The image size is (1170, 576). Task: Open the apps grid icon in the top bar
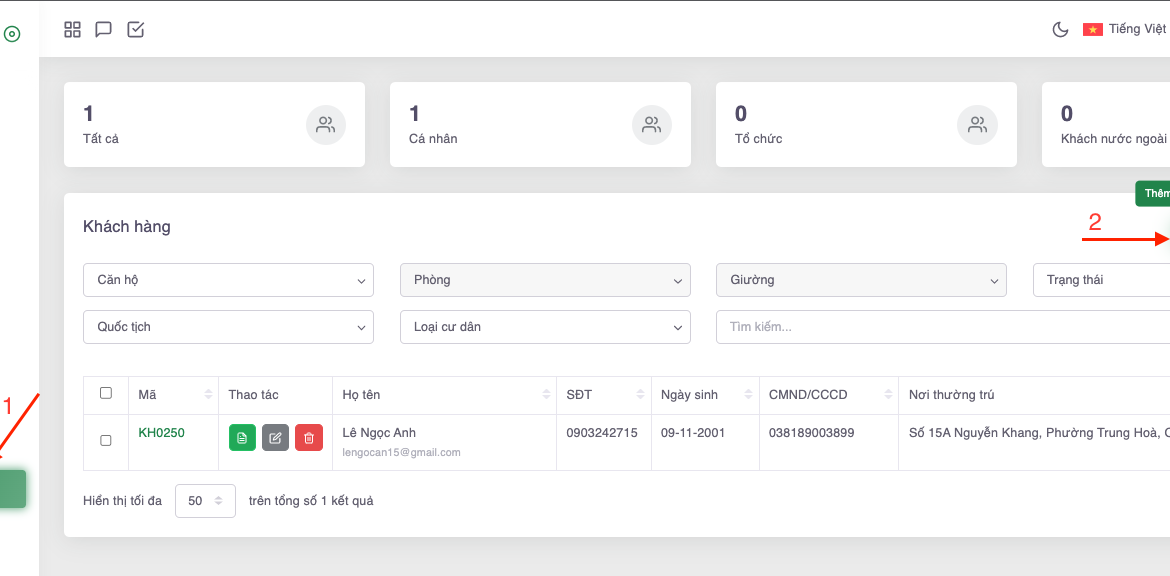(x=72, y=30)
